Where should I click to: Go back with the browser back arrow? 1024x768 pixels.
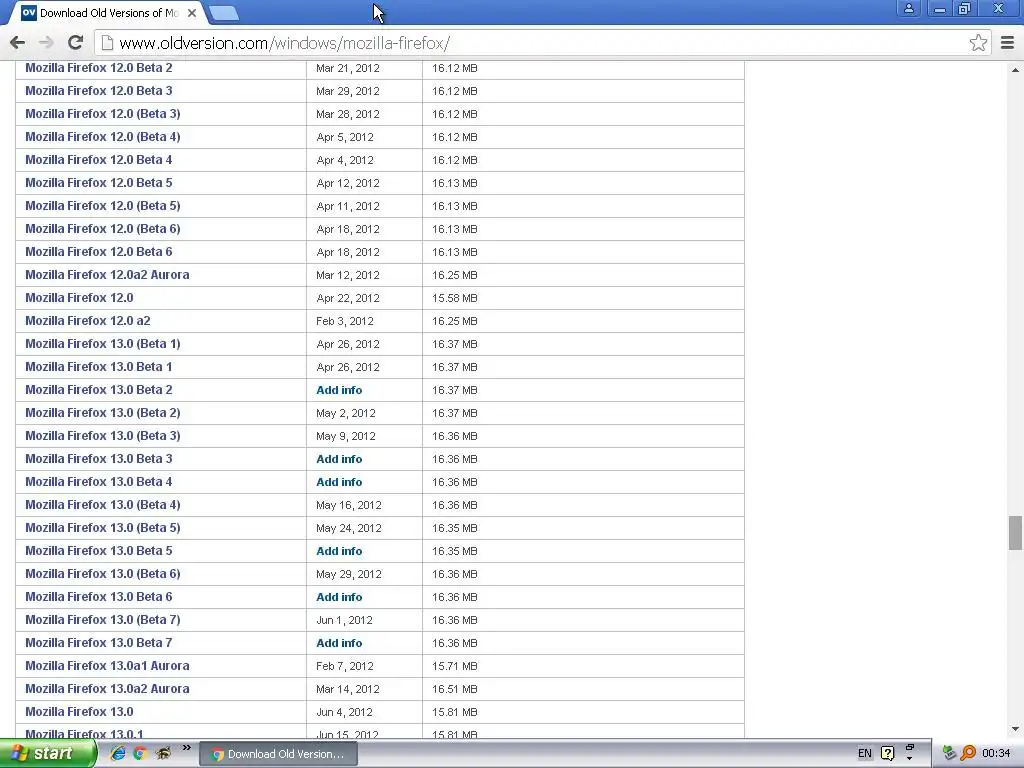(18, 43)
